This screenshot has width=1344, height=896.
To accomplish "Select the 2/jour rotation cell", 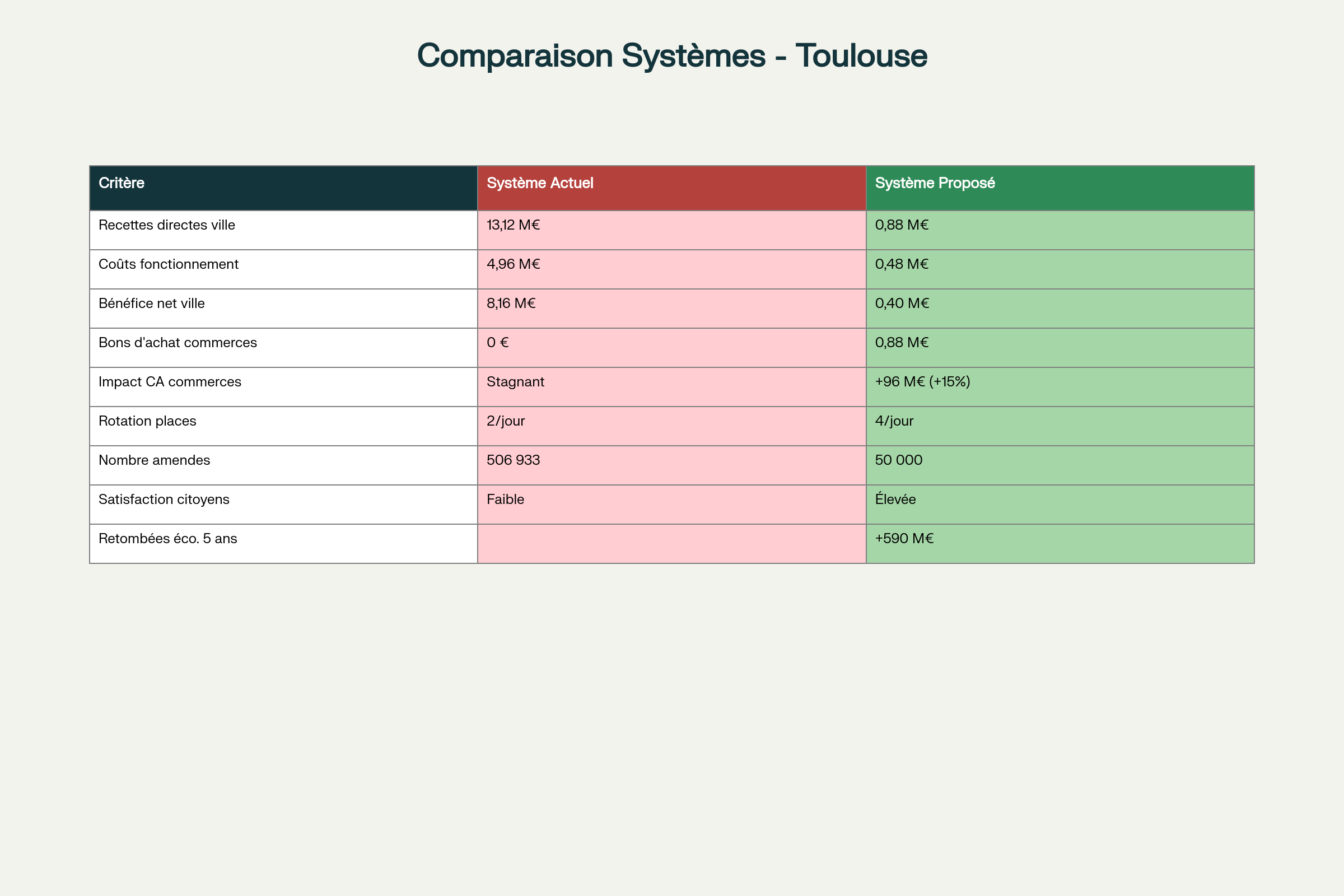I will pyautogui.click(x=506, y=421).
